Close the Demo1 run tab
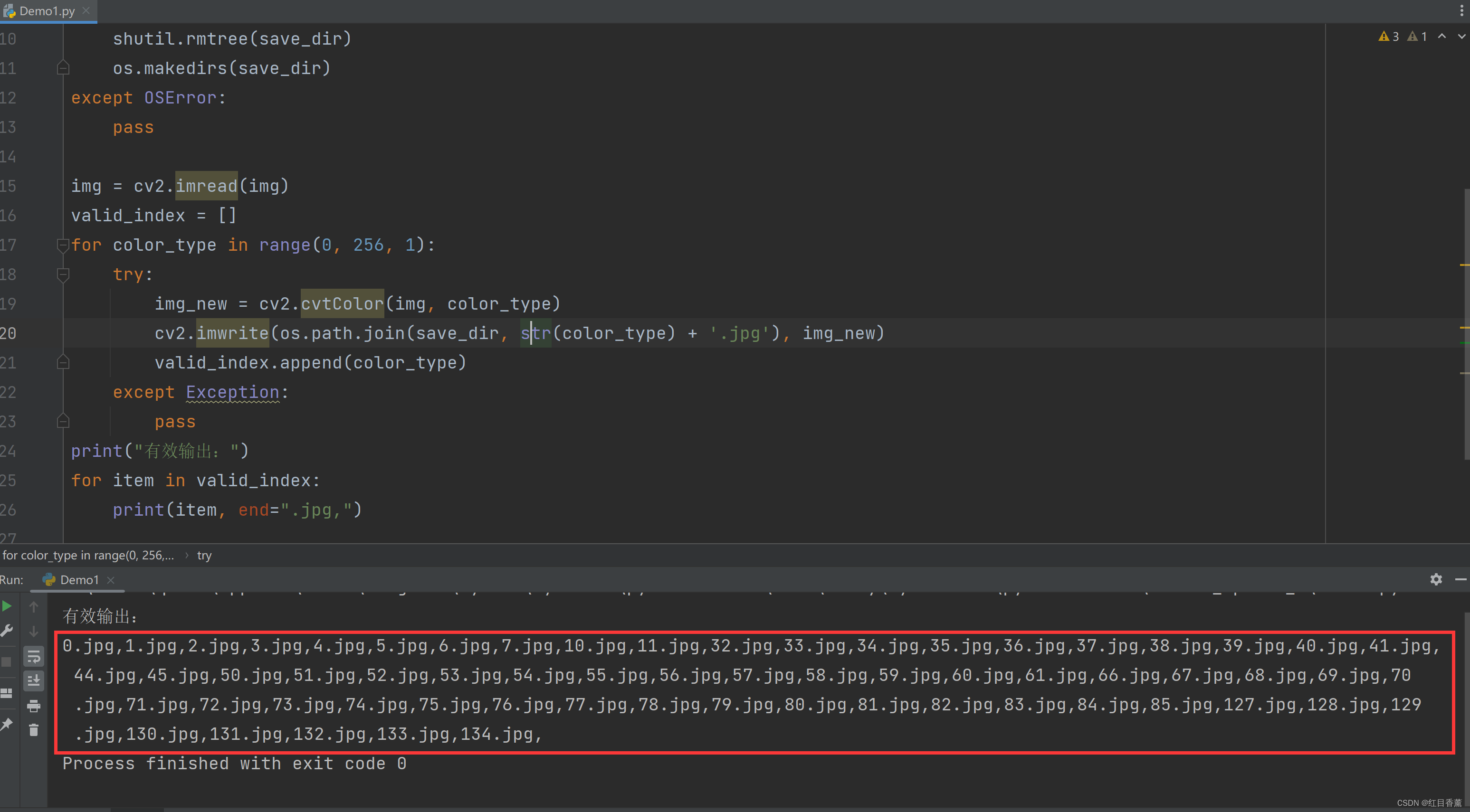The width and height of the screenshot is (1470, 812). tap(111, 580)
